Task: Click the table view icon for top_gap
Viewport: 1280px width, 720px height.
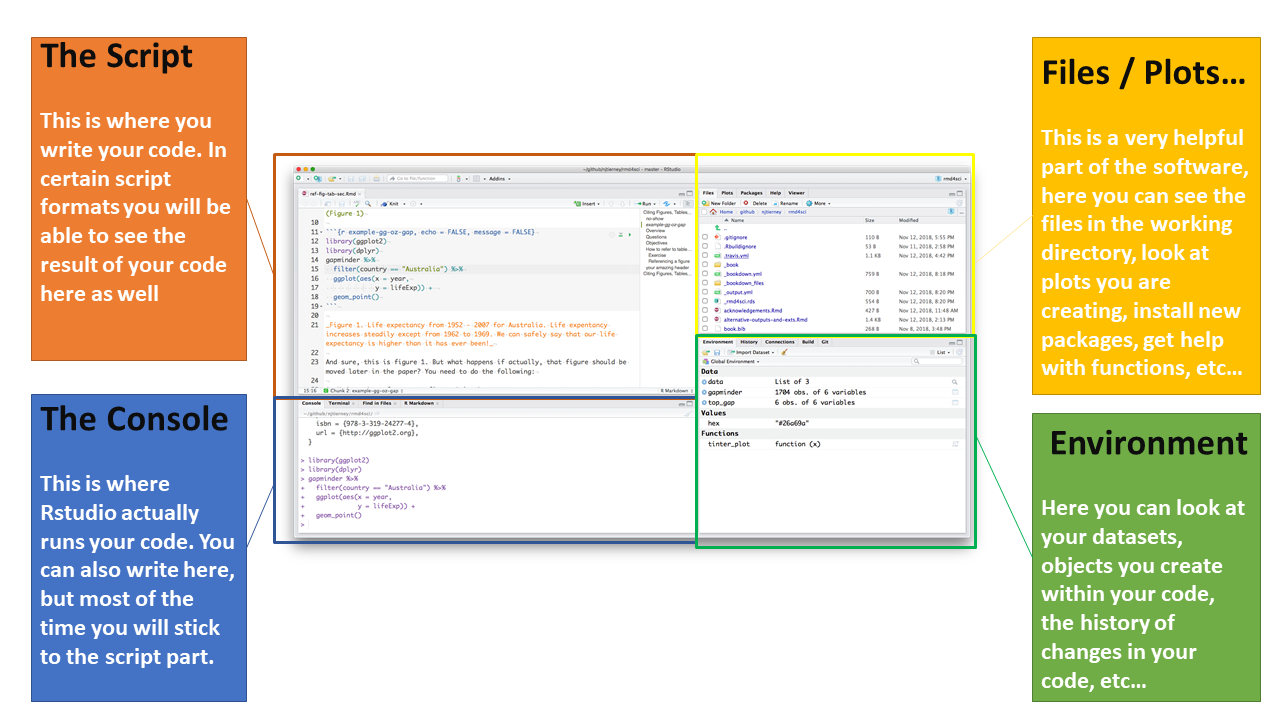Action: (x=955, y=403)
